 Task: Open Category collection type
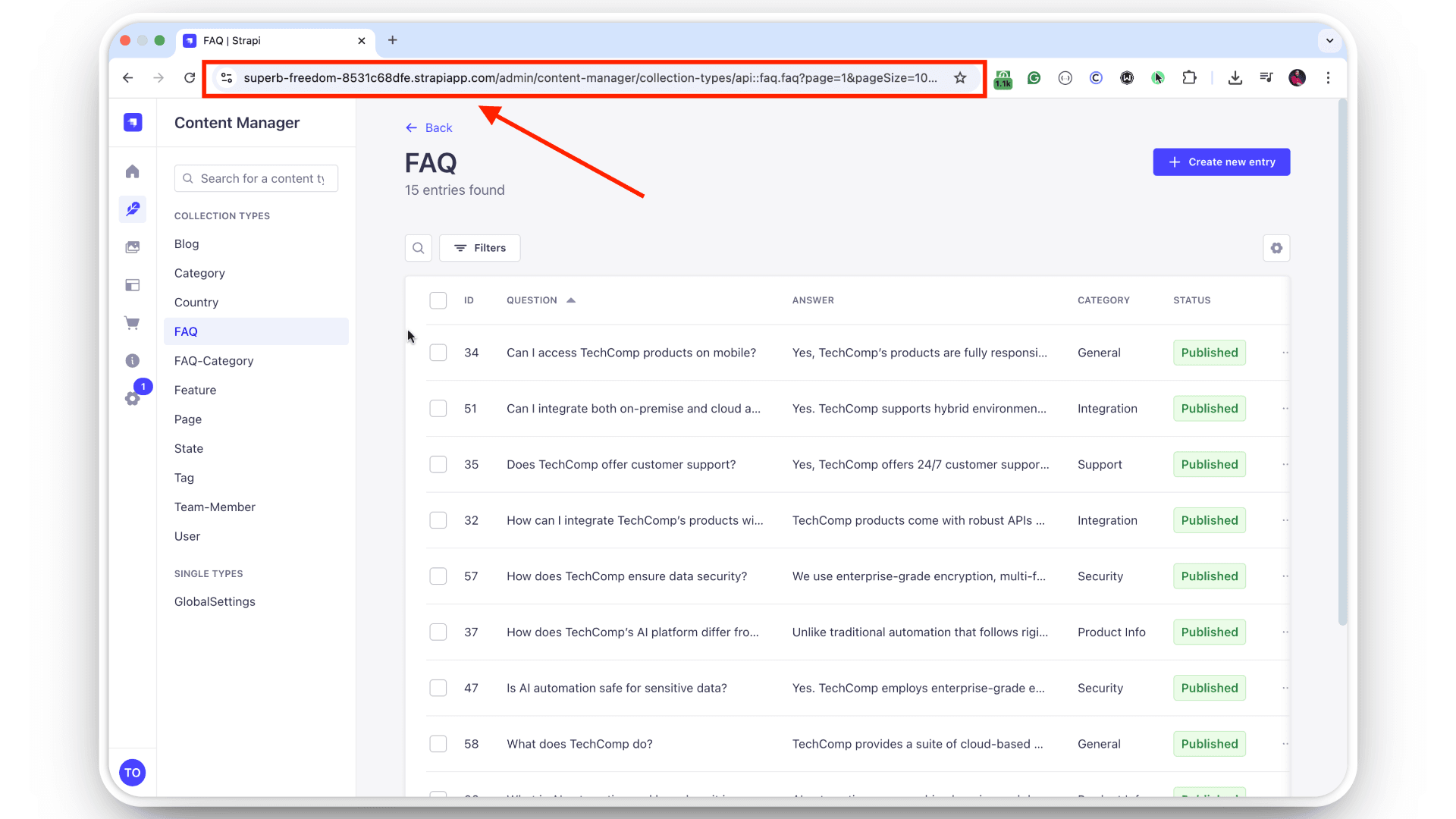199,273
